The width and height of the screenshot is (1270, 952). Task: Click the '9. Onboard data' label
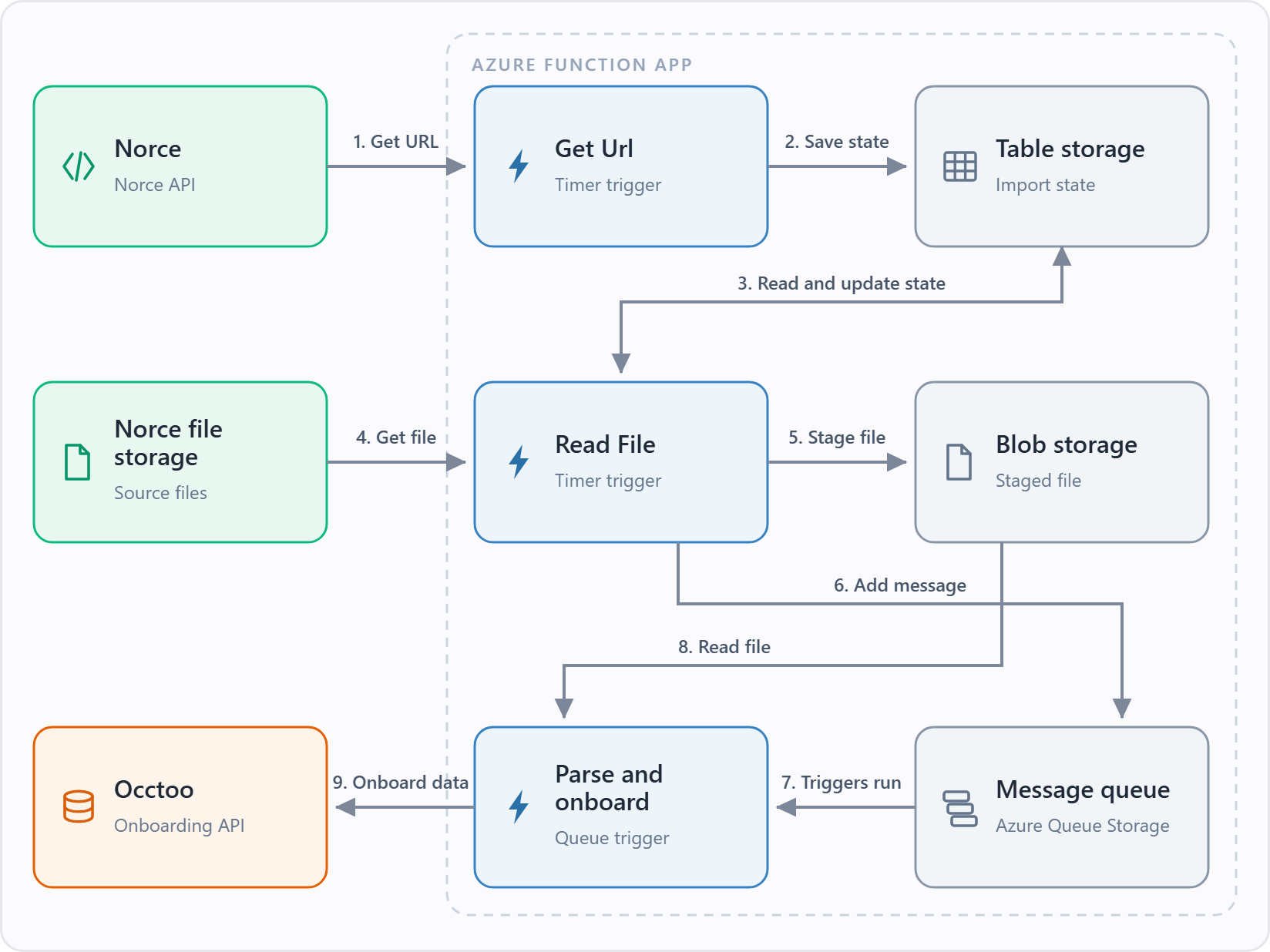coord(401,783)
